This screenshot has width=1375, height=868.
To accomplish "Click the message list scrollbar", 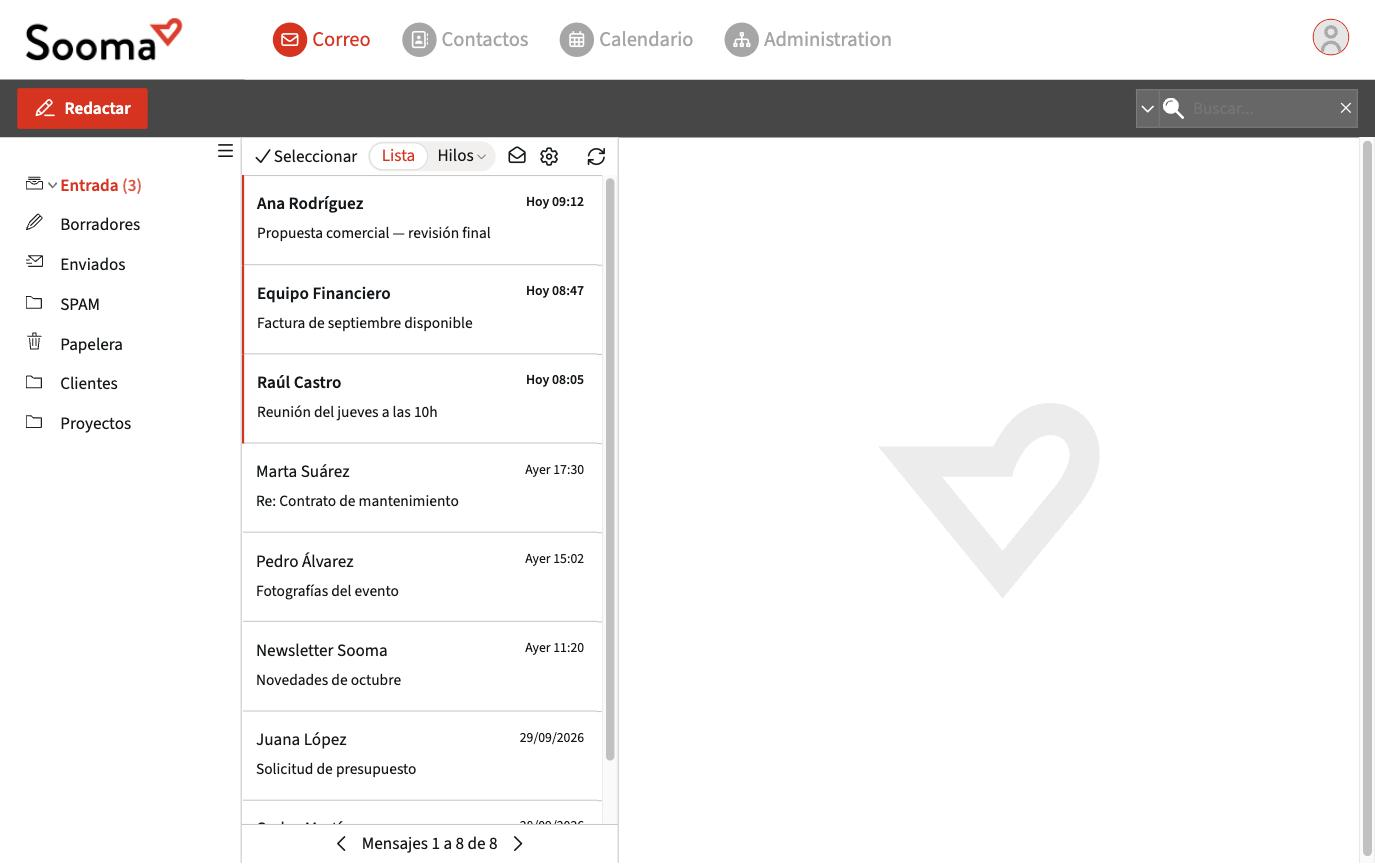I will click(x=610, y=469).
